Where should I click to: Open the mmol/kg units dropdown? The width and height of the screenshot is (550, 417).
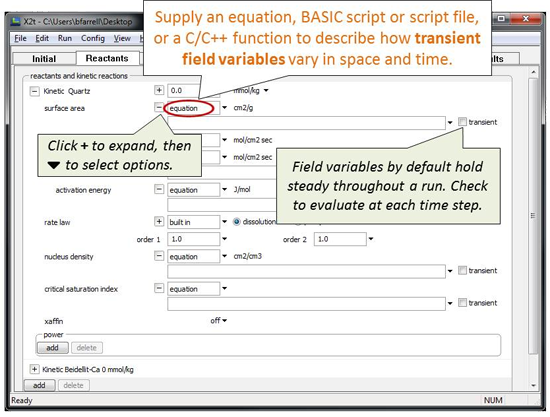pyautogui.click(x=266, y=90)
